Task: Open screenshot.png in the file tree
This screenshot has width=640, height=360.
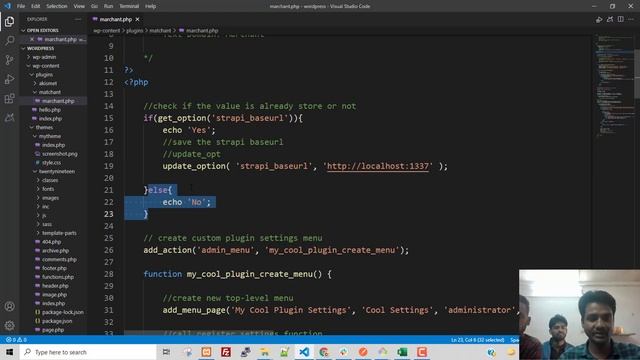Action: [60, 154]
